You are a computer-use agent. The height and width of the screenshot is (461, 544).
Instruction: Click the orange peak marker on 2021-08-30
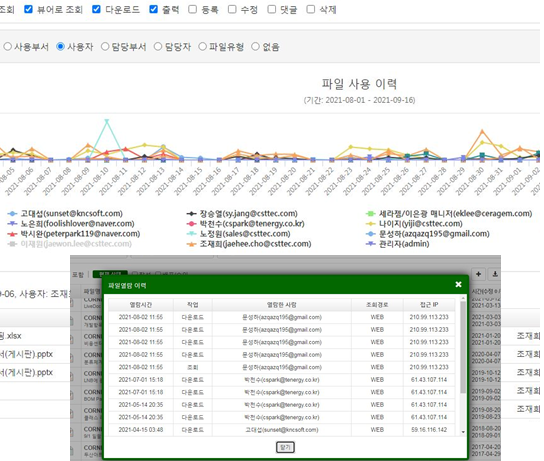click(x=482, y=131)
